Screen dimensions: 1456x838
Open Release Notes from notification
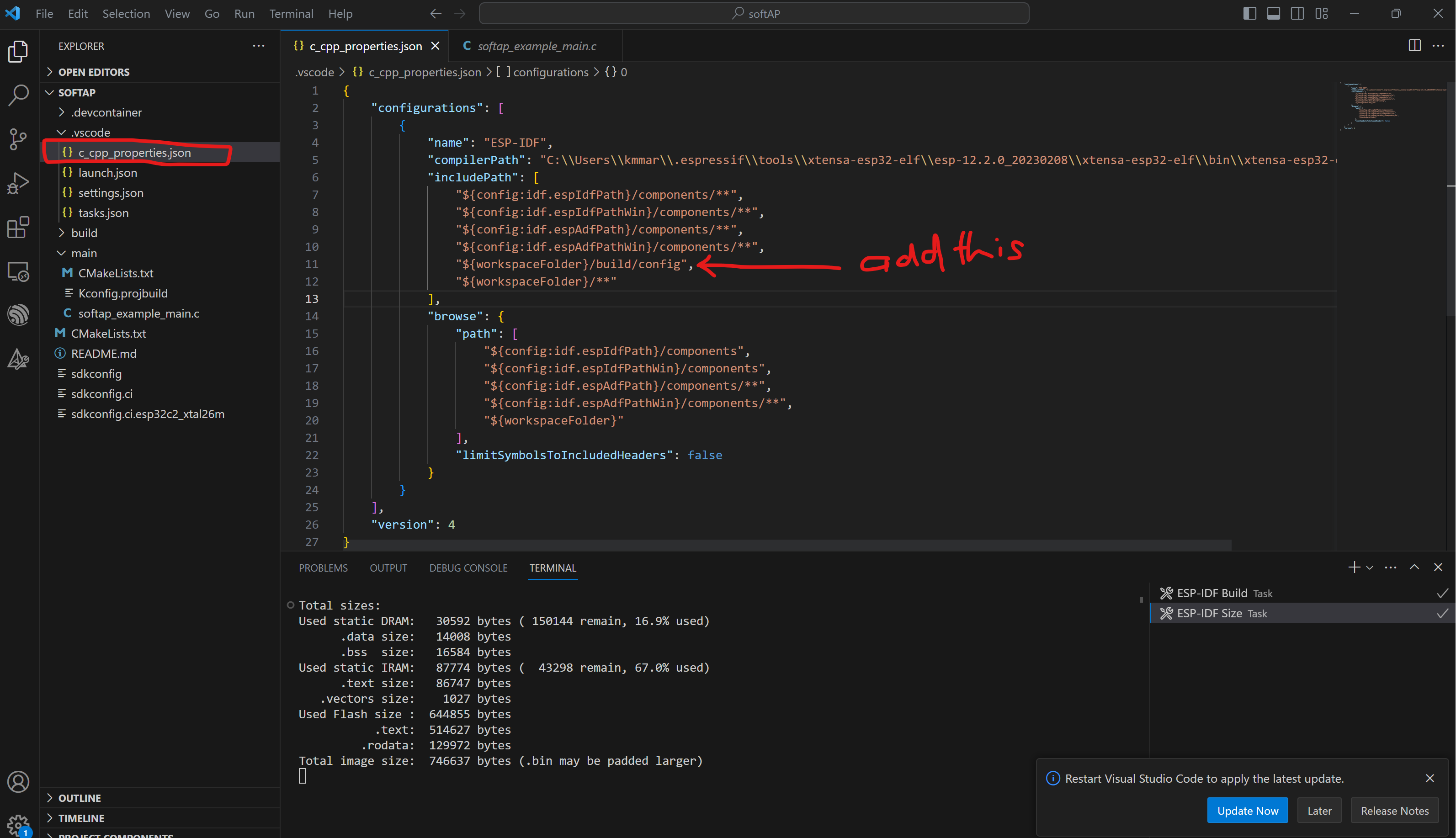coord(1394,811)
